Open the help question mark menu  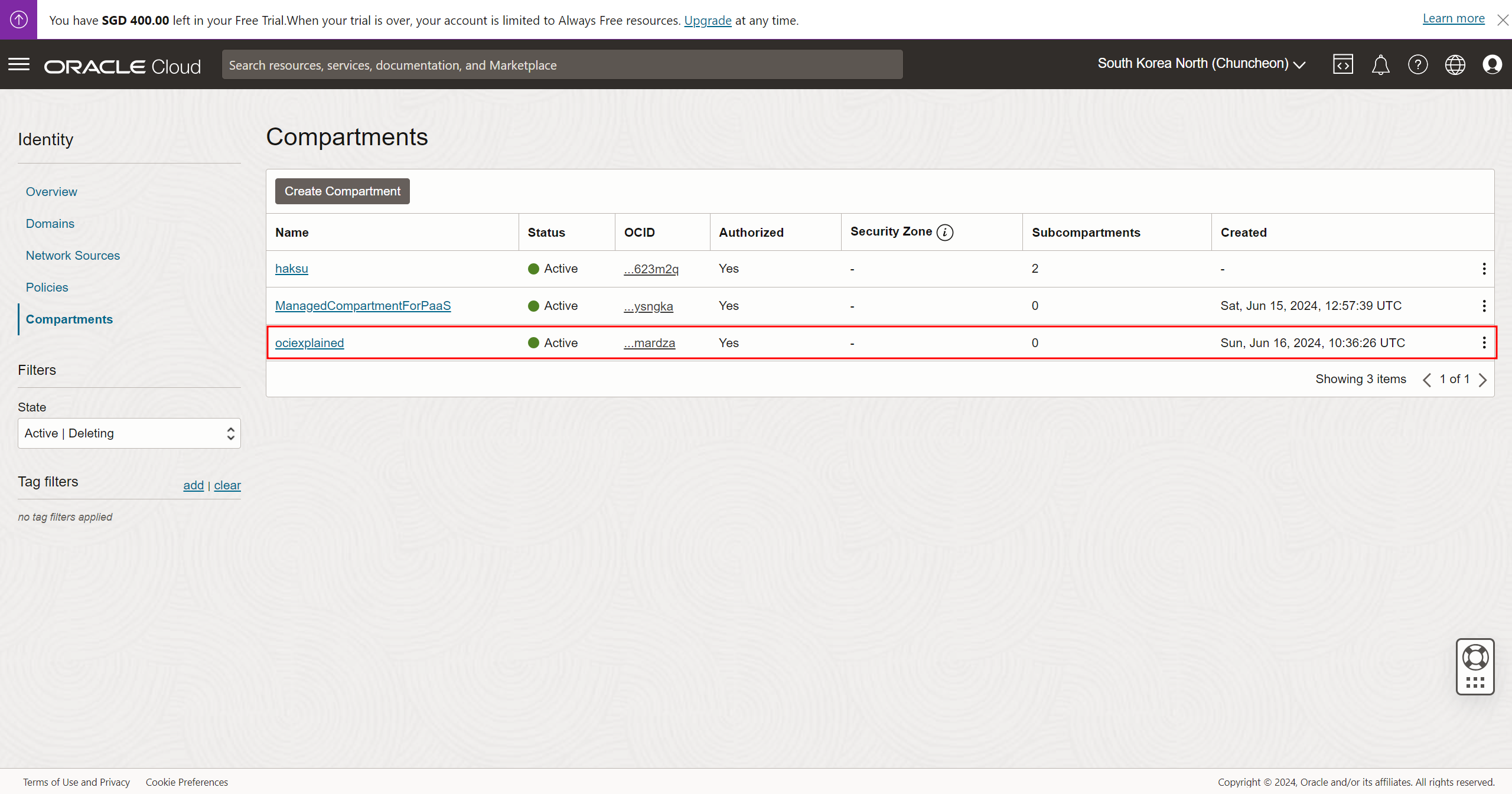[x=1417, y=64]
